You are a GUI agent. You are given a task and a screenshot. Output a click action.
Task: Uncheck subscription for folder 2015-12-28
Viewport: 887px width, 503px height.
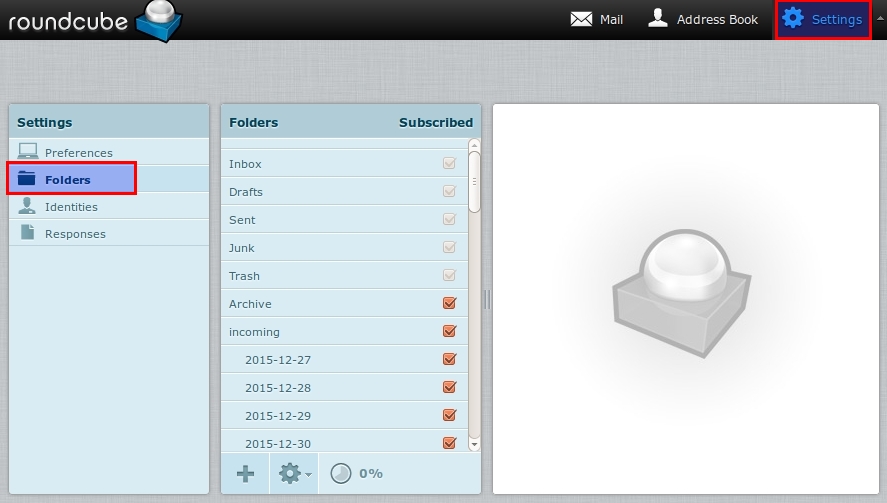[449, 388]
